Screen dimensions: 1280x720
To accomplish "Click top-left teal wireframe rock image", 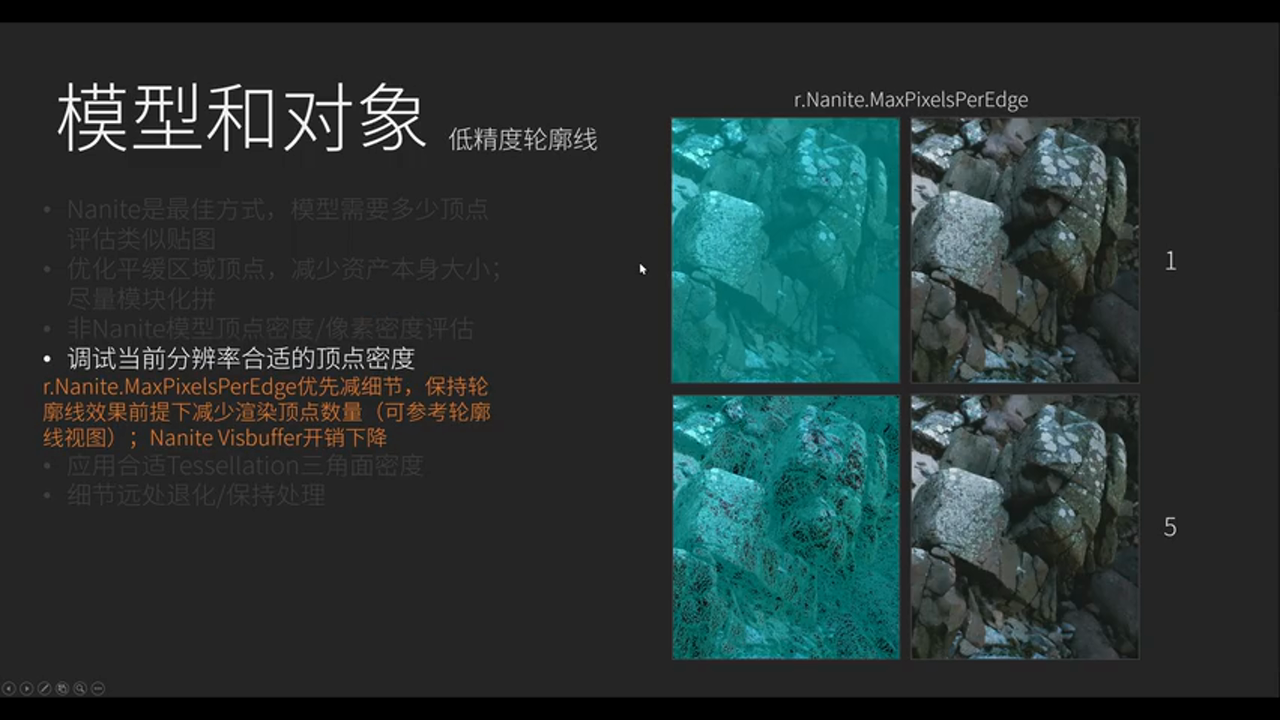I will click(x=785, y=250).
